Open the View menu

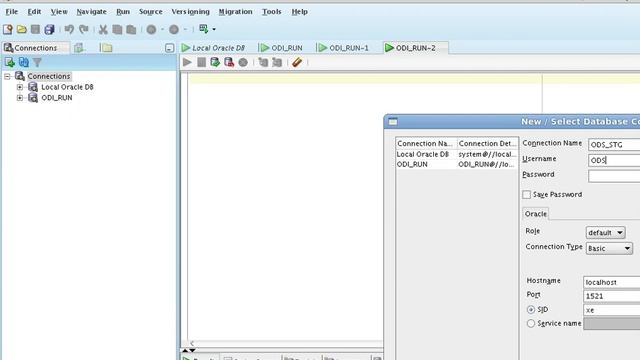point(59,11)
